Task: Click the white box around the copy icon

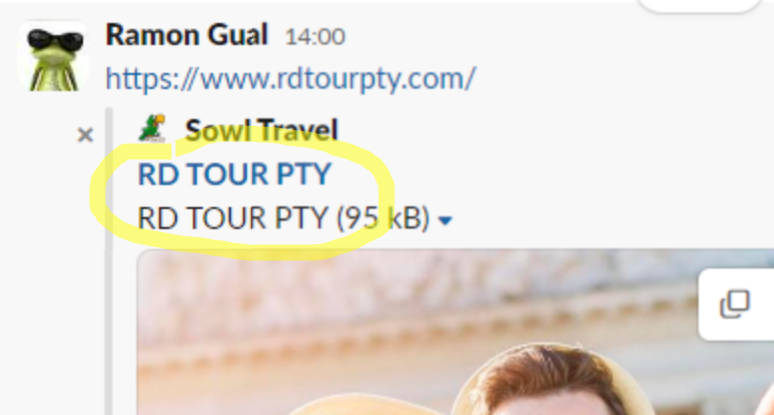Action: [736, 304]
